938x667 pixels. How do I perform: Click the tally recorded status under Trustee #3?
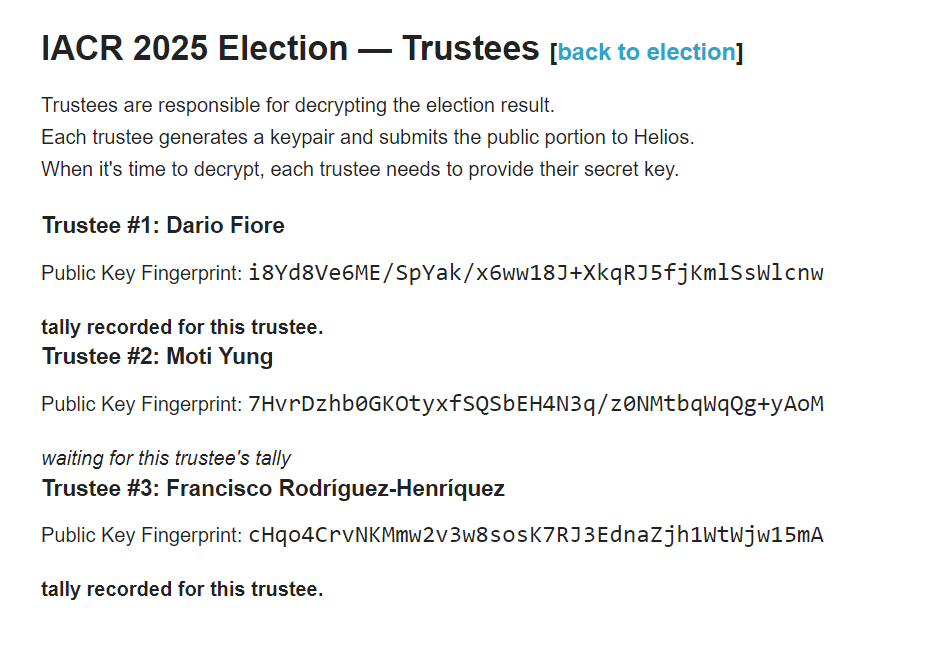click(x=182, y=589)
